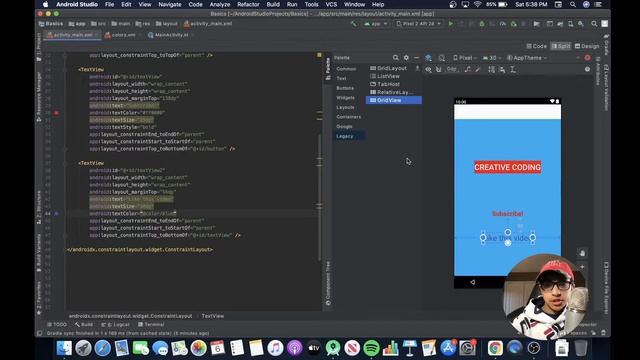Select the Common palette category
640x360 pixels.
click(346, 69)
